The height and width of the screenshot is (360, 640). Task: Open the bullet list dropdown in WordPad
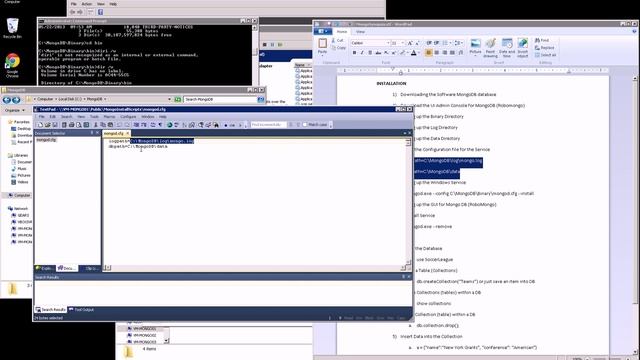pyautogui.click(x=450, y=43)
